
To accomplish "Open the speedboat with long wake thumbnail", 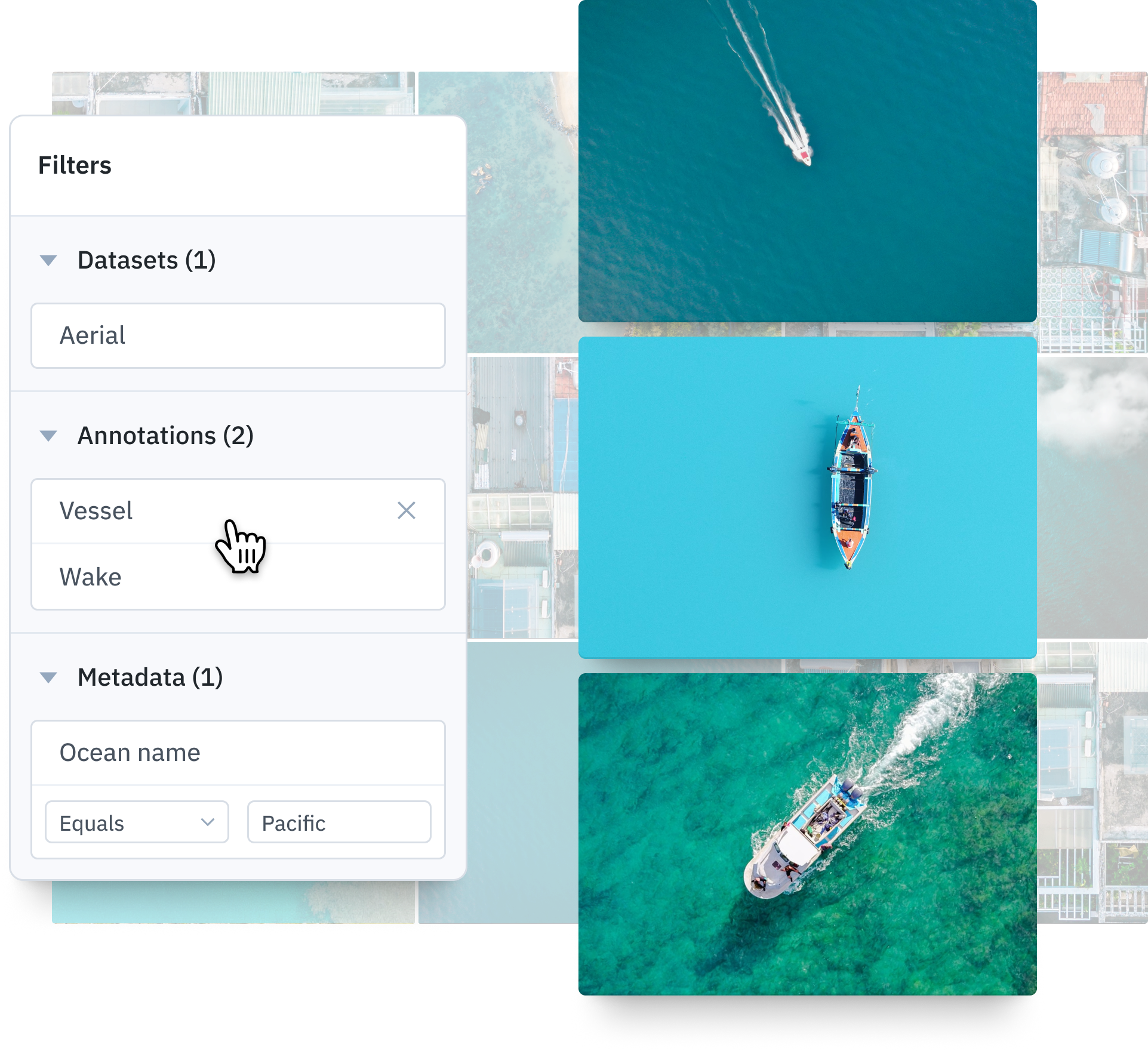I will [807, 161].
